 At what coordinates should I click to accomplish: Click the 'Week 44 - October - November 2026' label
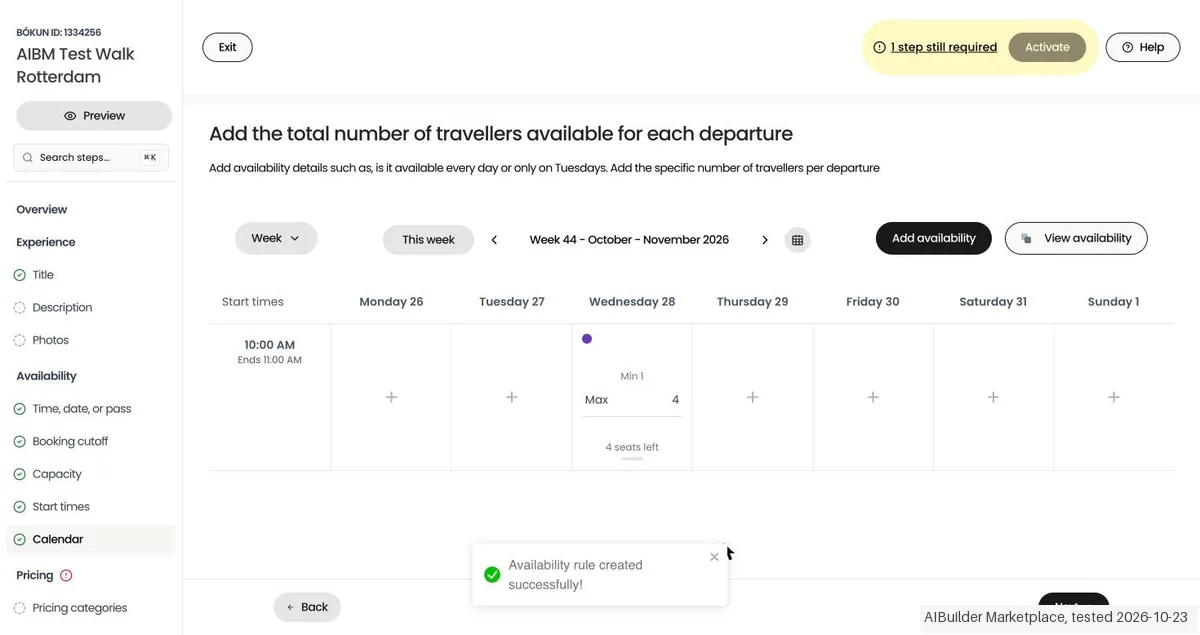click(629, 240)
